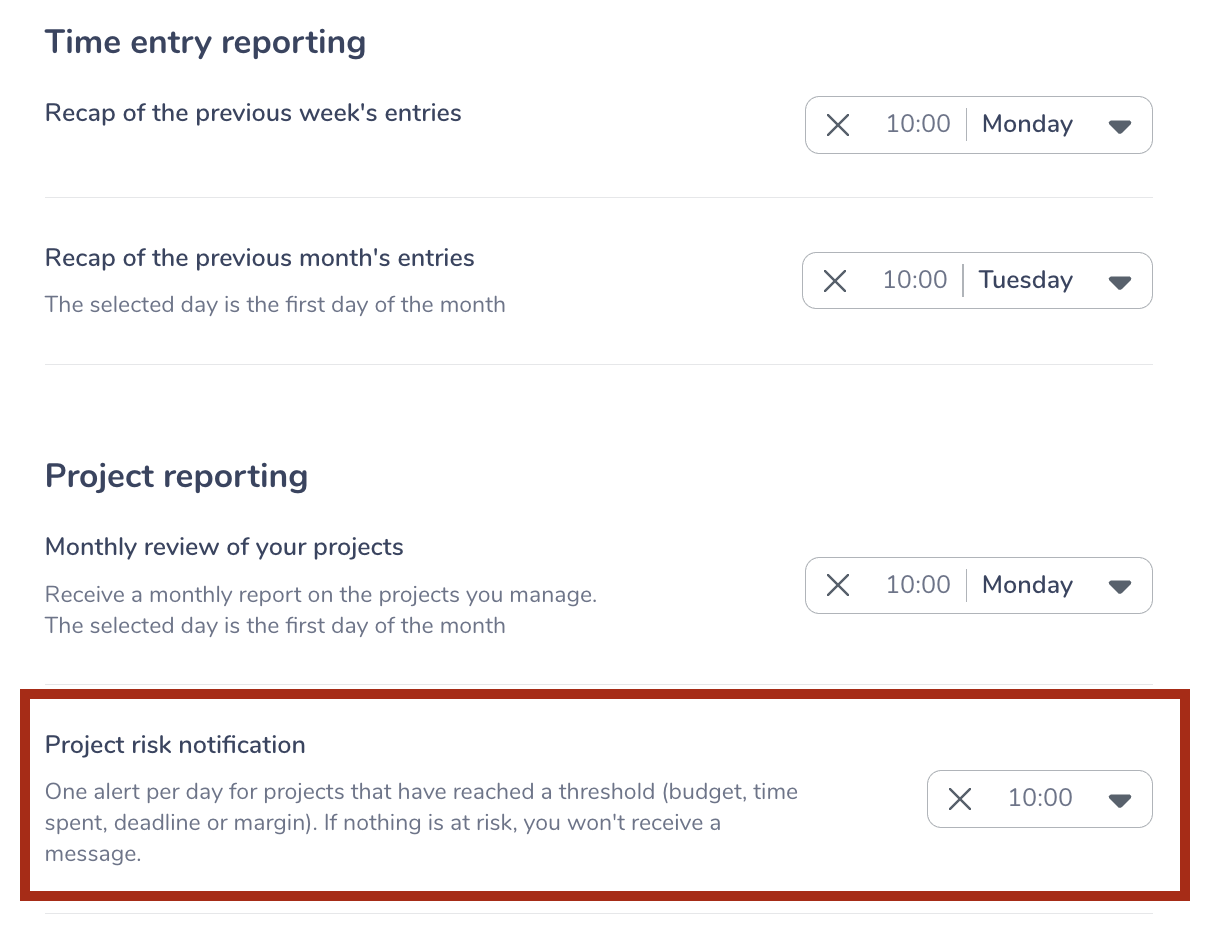Click 'Project risk notification' label
The image size is (1212, 952).
coord(175,745)
